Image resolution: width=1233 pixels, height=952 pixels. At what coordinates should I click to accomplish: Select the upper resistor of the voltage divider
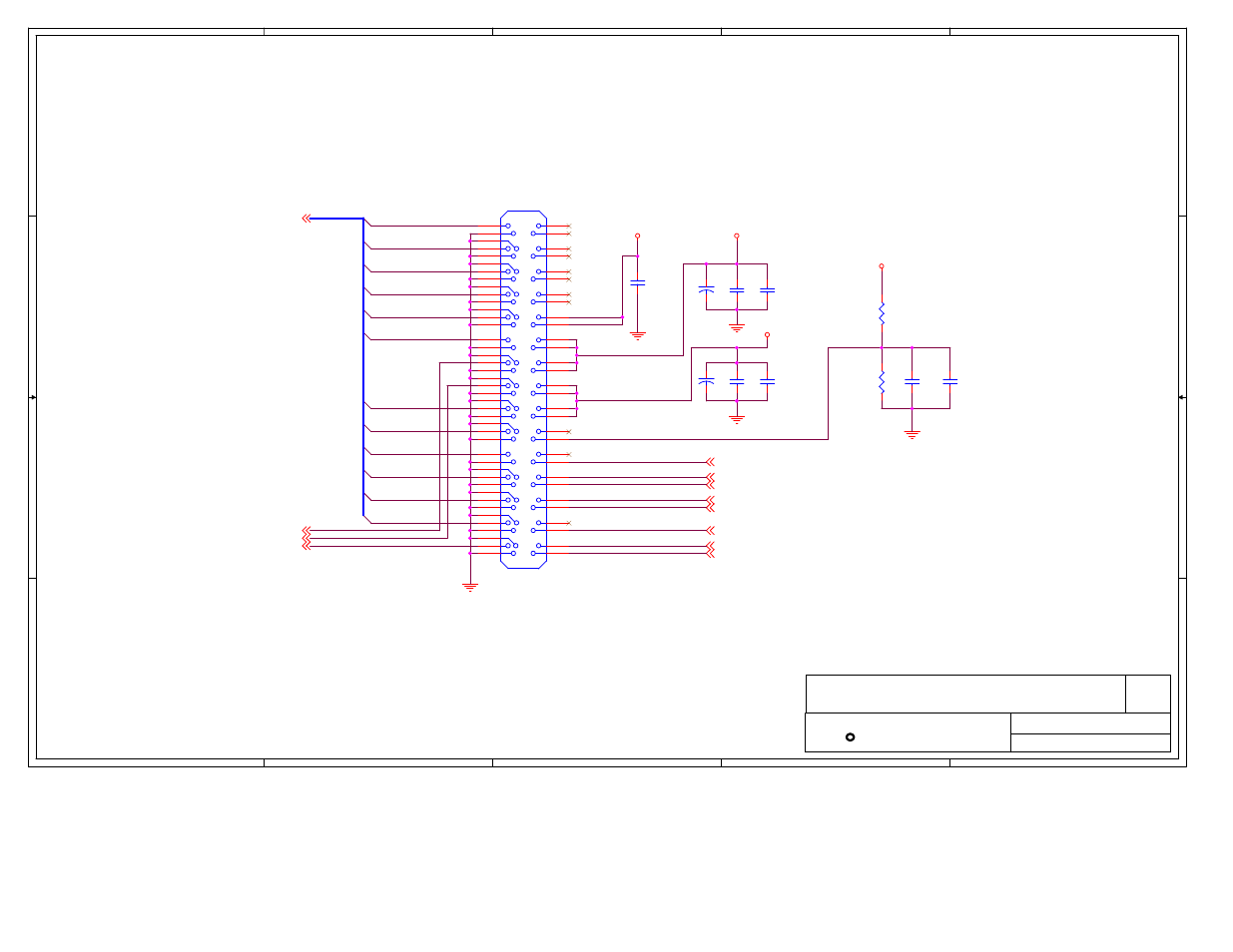882,313
